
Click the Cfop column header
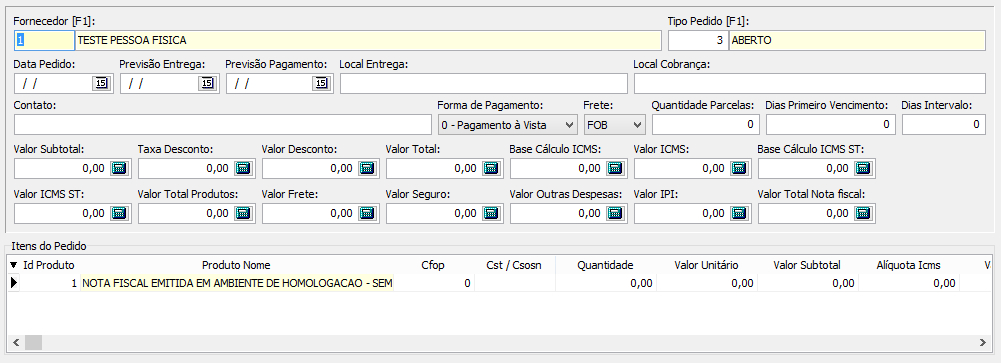[x=433, y=265]
